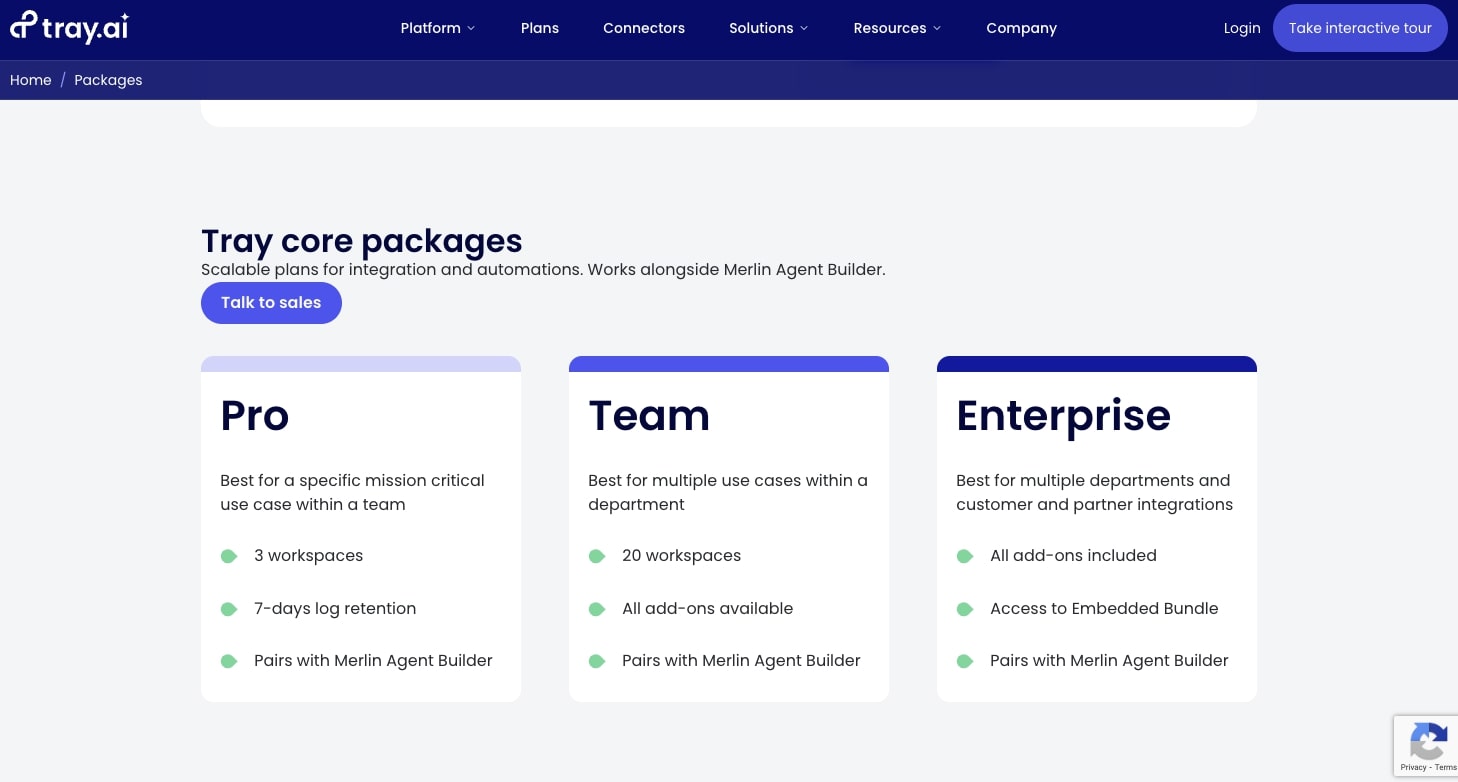Go to Connectors in navigation
This screenshot has width=1458, height=782.
pyautogui.click(x=644, y=28)
